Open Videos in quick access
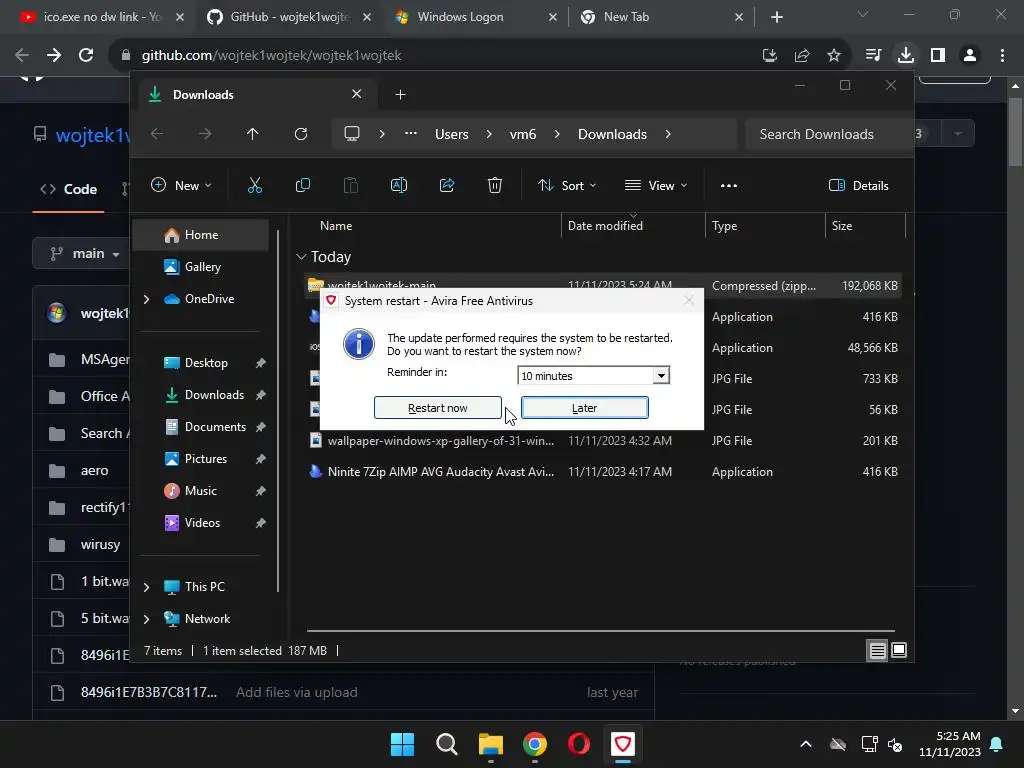This screenshot has height=768, width=1024. pos(202,523)
